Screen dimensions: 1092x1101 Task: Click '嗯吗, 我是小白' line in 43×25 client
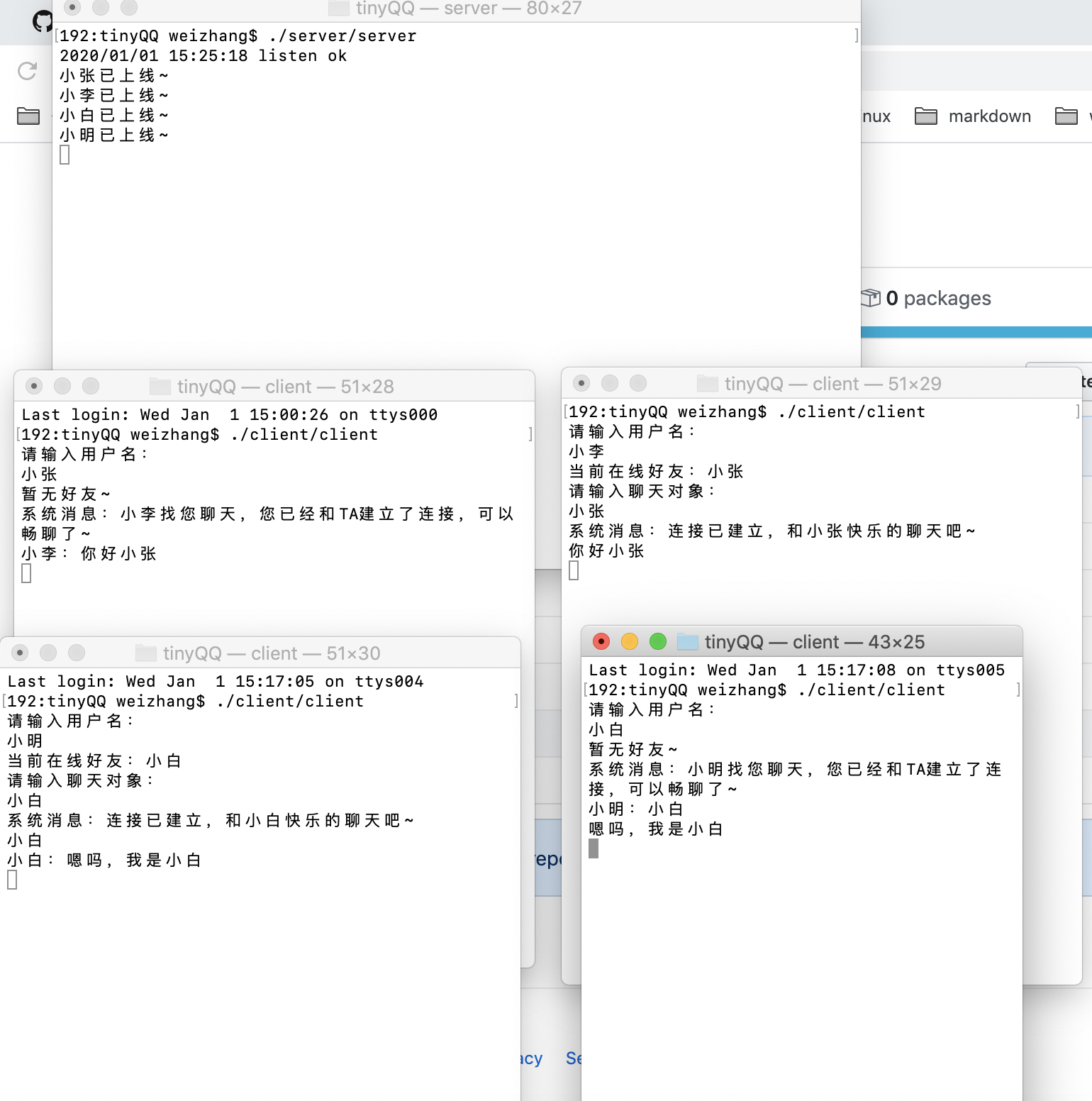[x=656, y=829]
